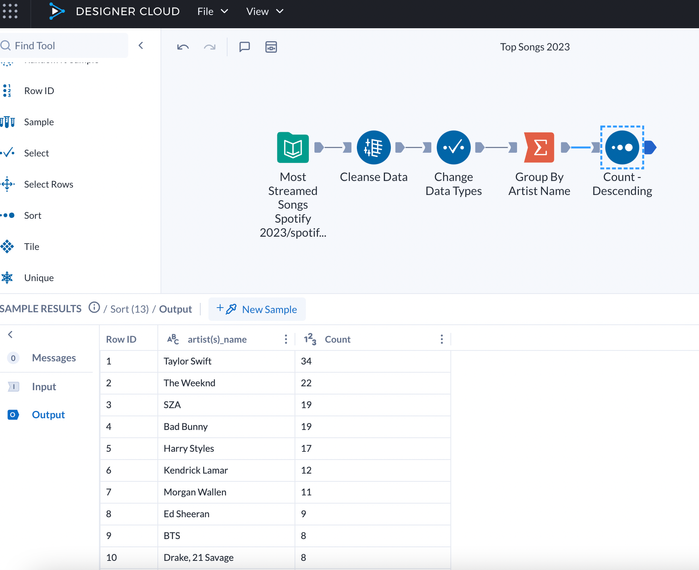This screenshot has height=570, width=699.
Task: Click the Find Tool search field
Action: tap(64, 45)
